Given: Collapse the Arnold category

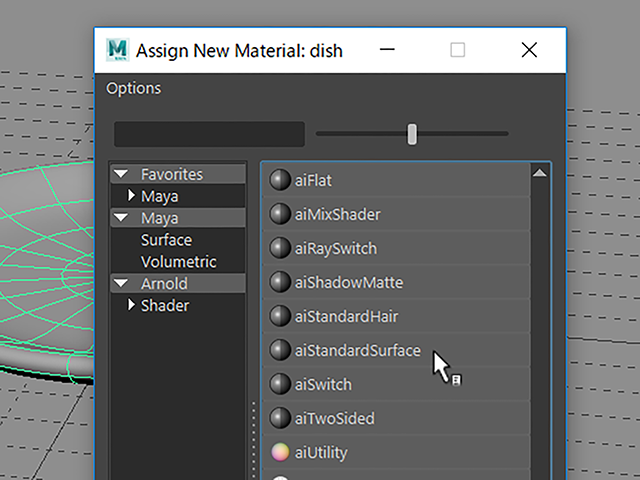Looking at the screenshot, I should [x=121, y=283].
